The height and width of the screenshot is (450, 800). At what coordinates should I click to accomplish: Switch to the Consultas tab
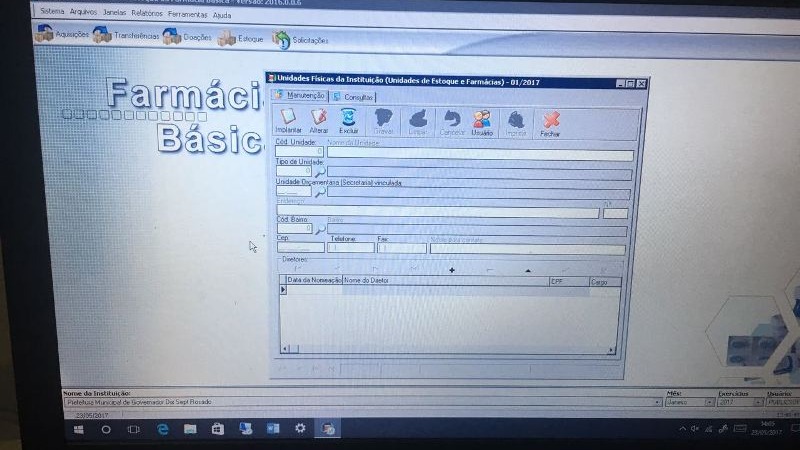coord(352,96)
